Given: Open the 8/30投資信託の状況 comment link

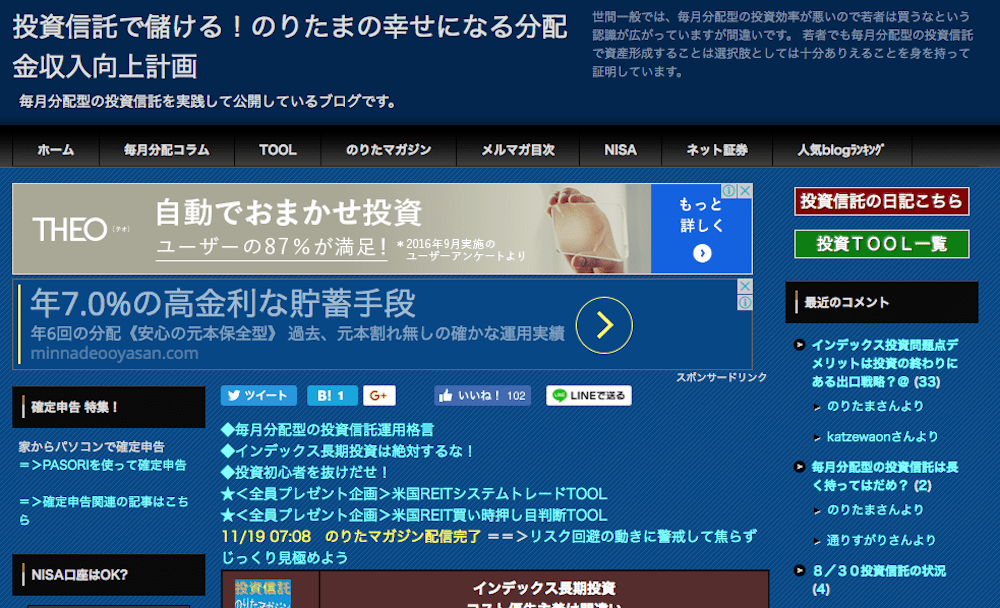Looking at the screenshot, I should 879,571.
